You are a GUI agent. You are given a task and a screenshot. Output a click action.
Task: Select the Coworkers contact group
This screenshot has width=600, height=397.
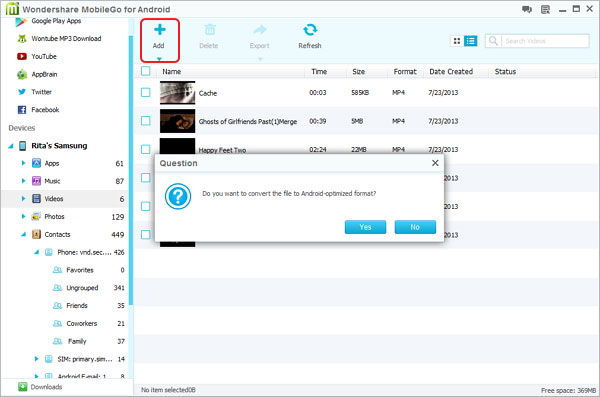coord(82,323)
